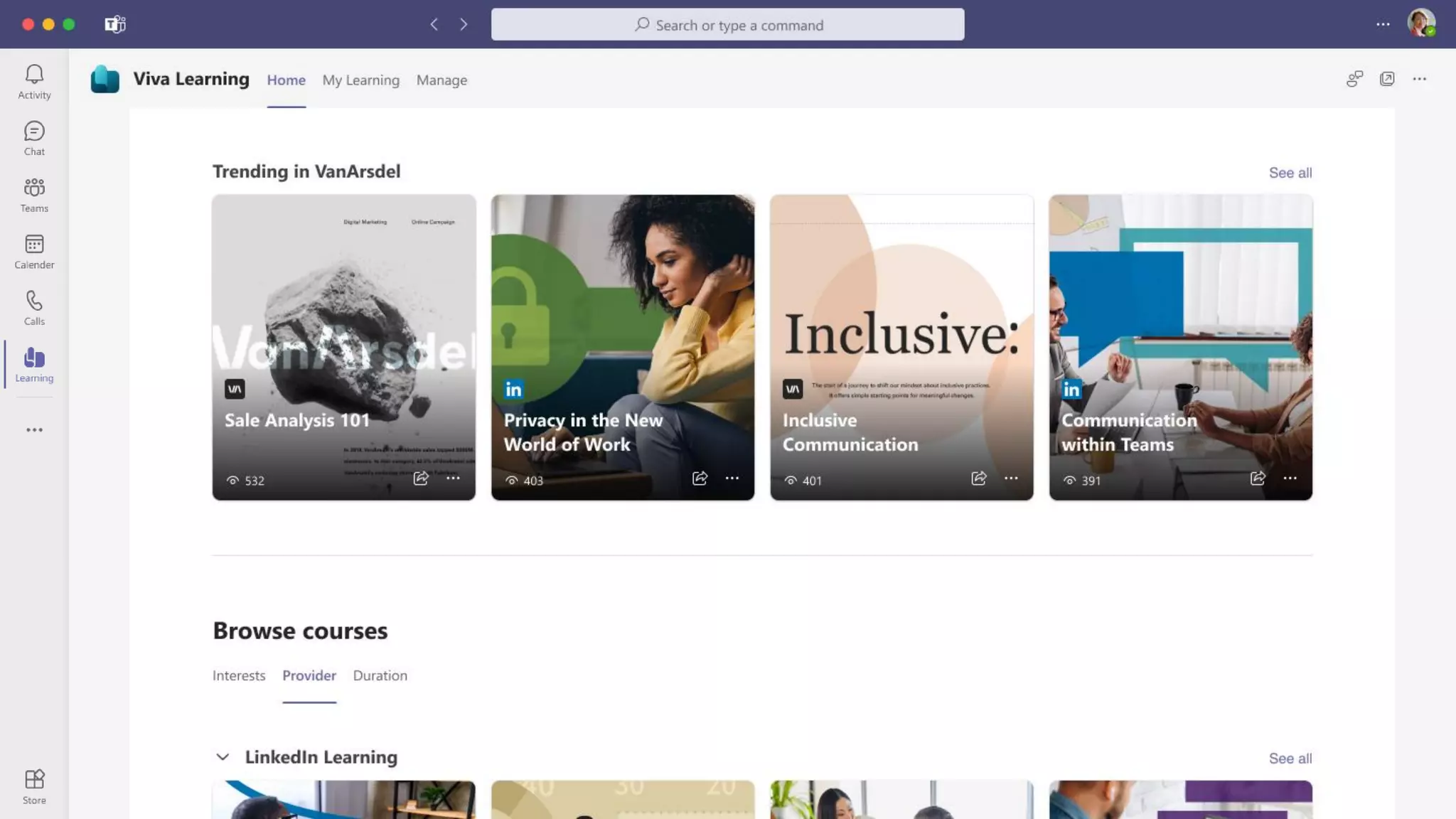Click See all for Trending in VanArsdel
Screen dimensions: 1456x819
point(1290,173)
